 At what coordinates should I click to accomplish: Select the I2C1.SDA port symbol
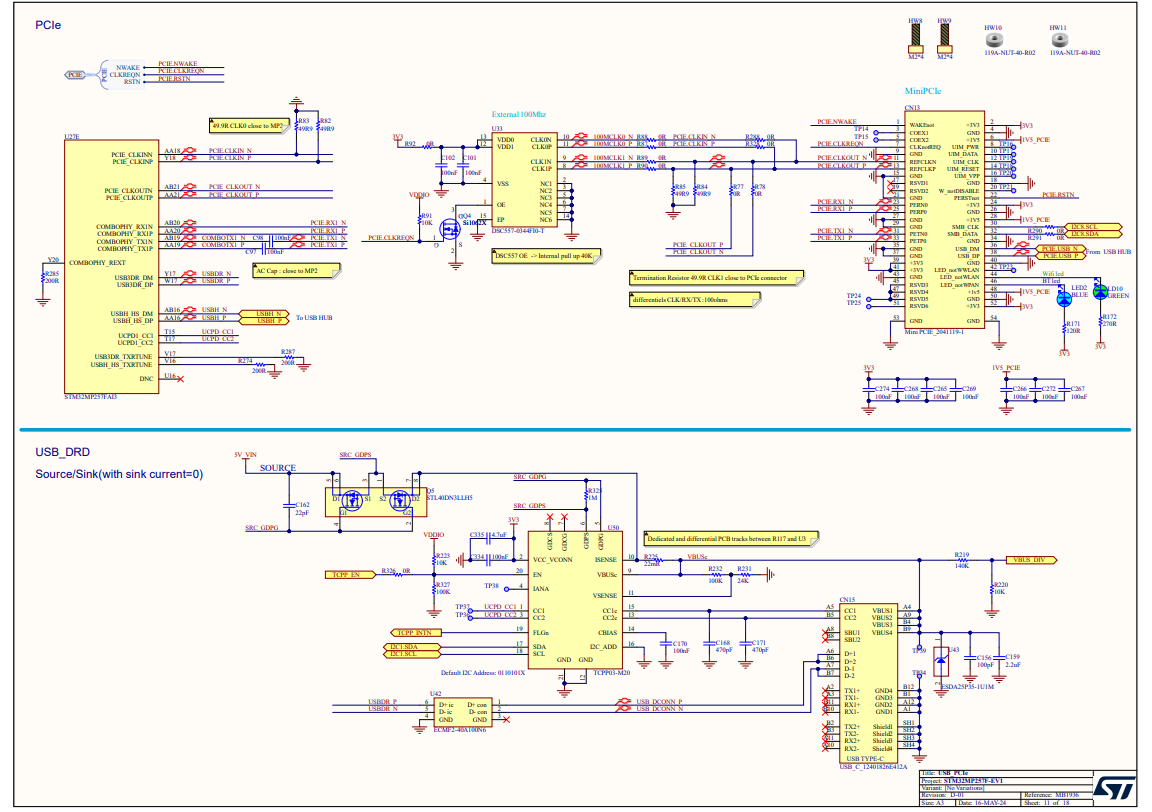(411, 647)
